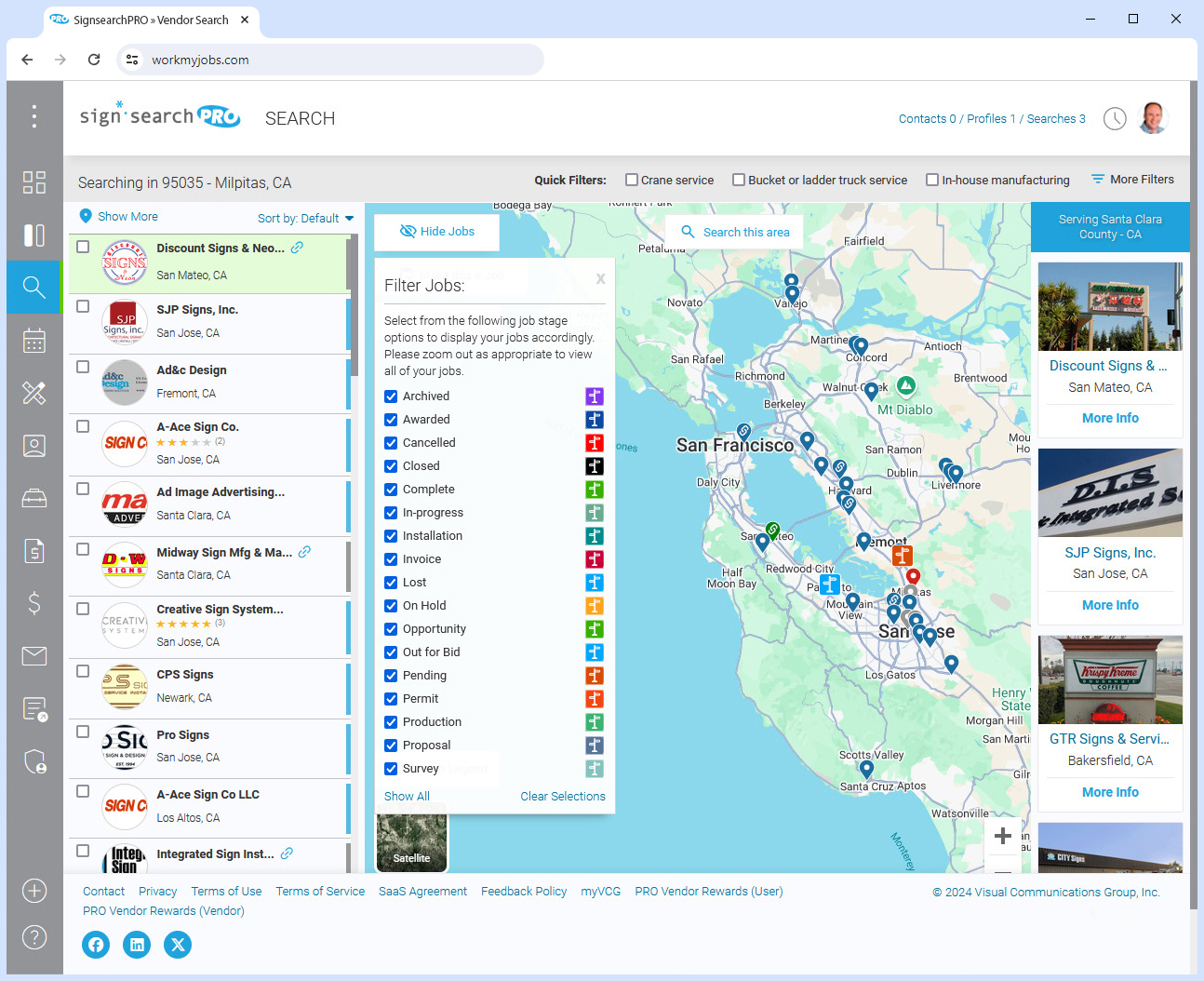Click Clear Selections link
The height and width of the screenshot is (981, 1204).
tap(563, 797)
